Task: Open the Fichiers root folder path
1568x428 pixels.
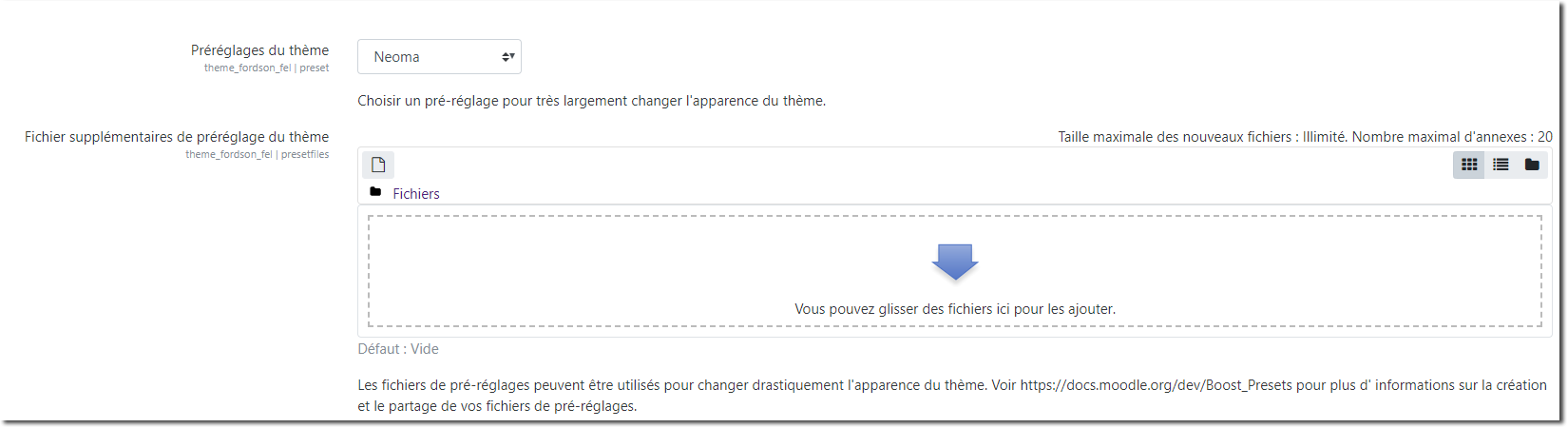Action: (x=416, y=194)
